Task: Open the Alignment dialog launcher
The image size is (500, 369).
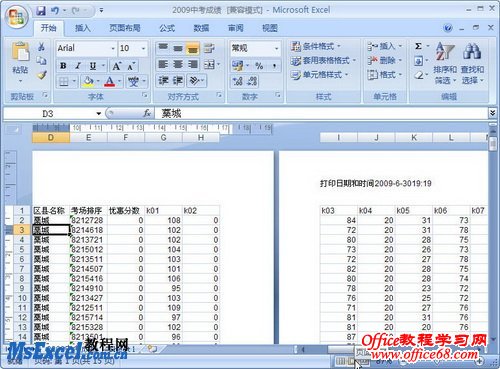Action: [219, 95]
